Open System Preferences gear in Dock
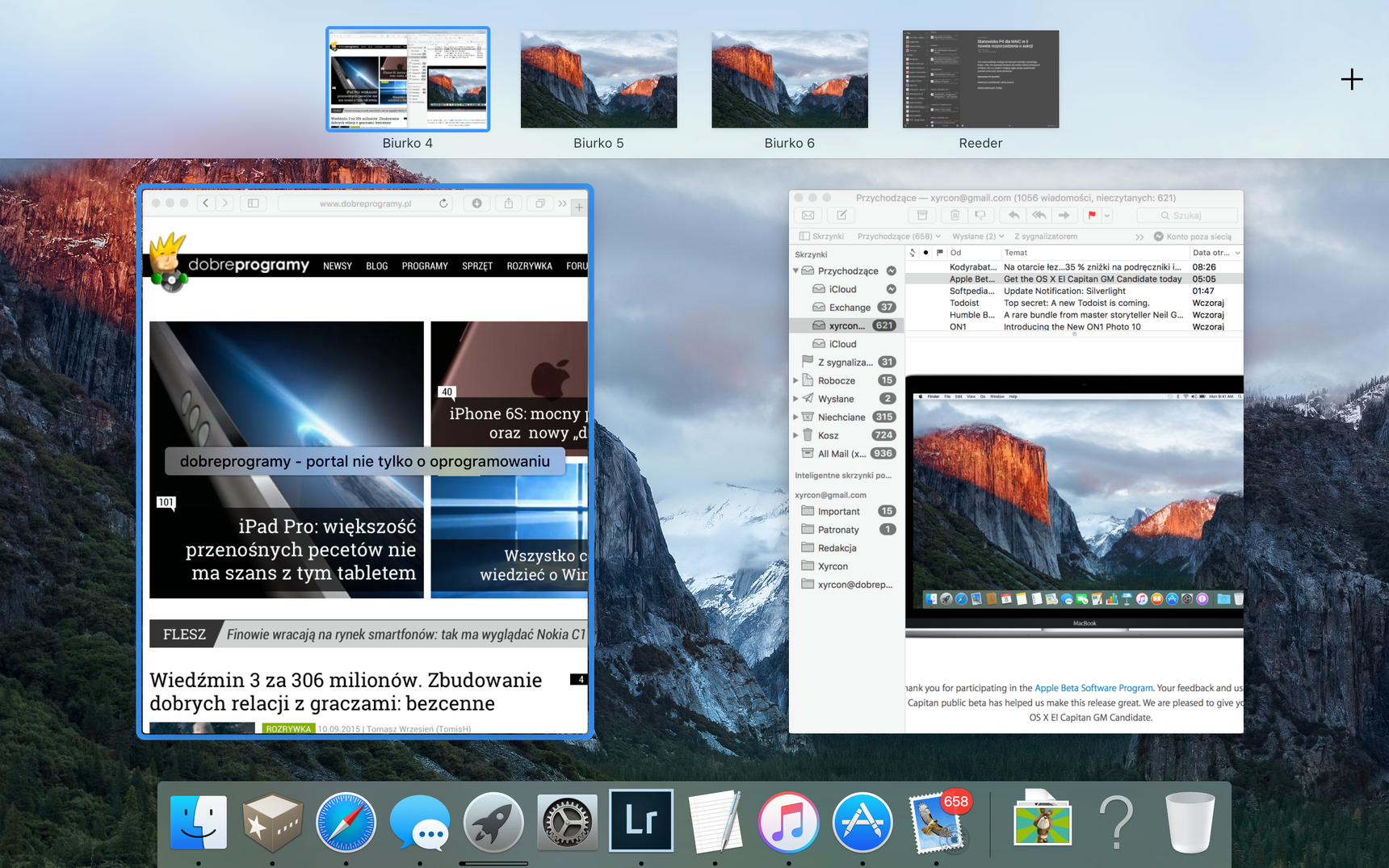Image resolution: width=1389 pixels, height=868 pixels. coord(567,822)
